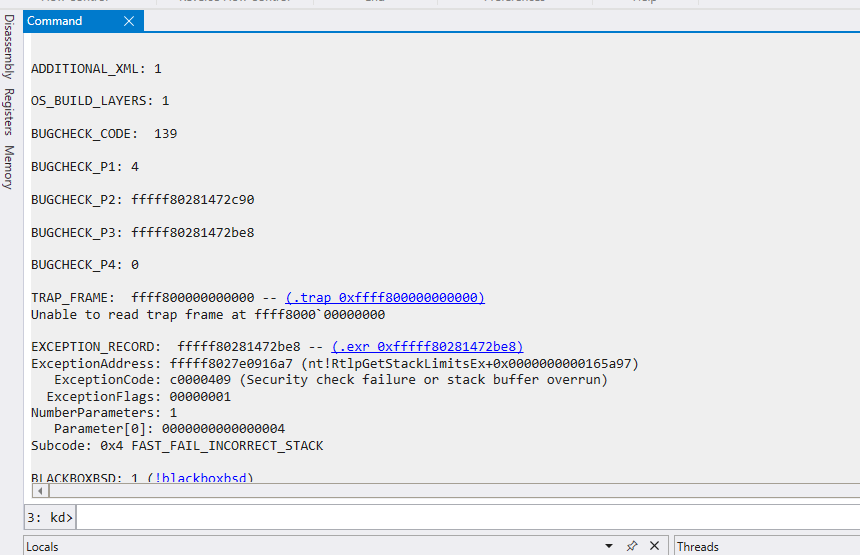
Task: Select the Threads panel header
Action: pyautogui.click(x=698, y=547)
